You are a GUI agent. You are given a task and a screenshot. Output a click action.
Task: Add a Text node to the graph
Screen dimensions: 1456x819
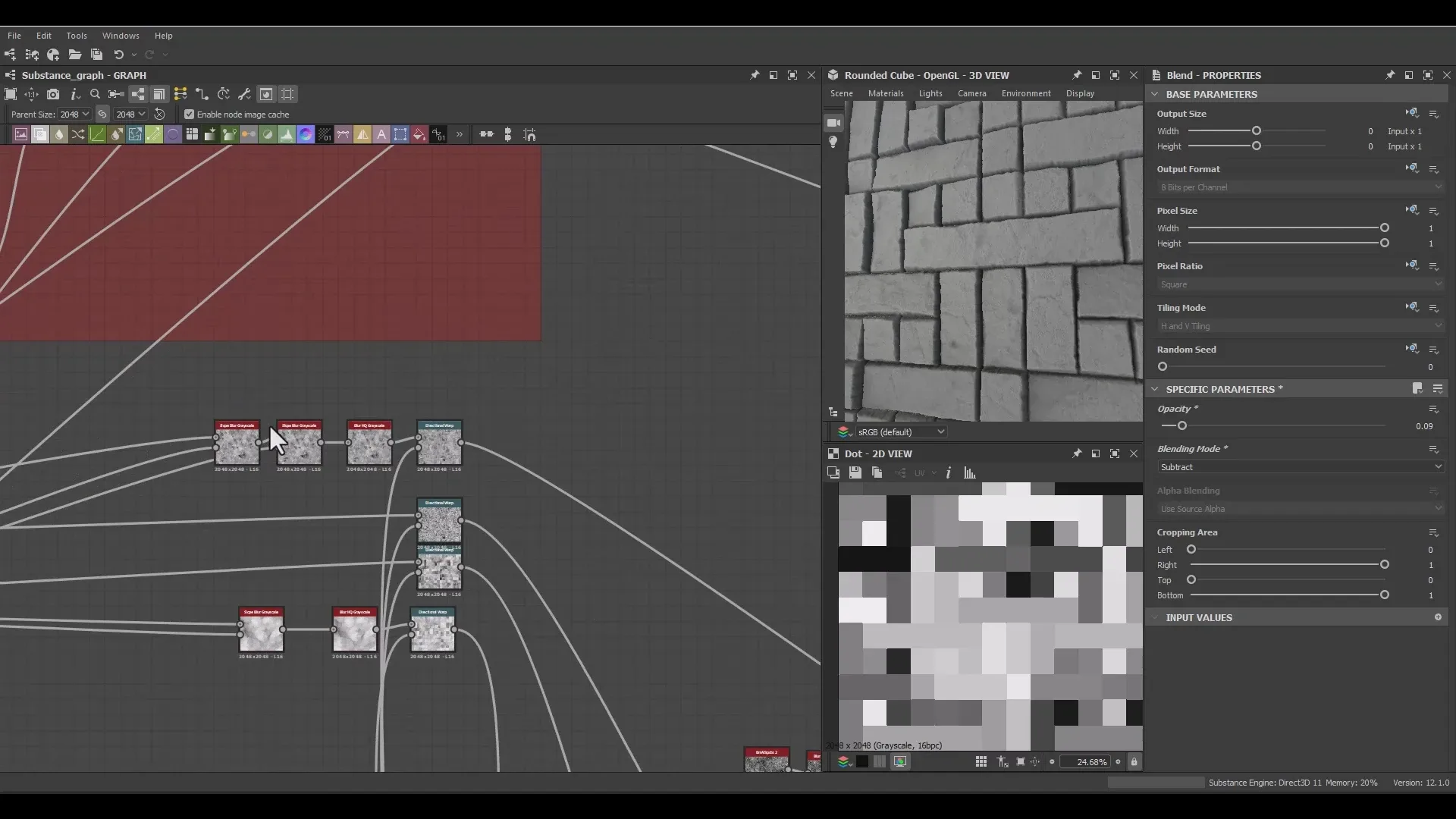(381, 134)
